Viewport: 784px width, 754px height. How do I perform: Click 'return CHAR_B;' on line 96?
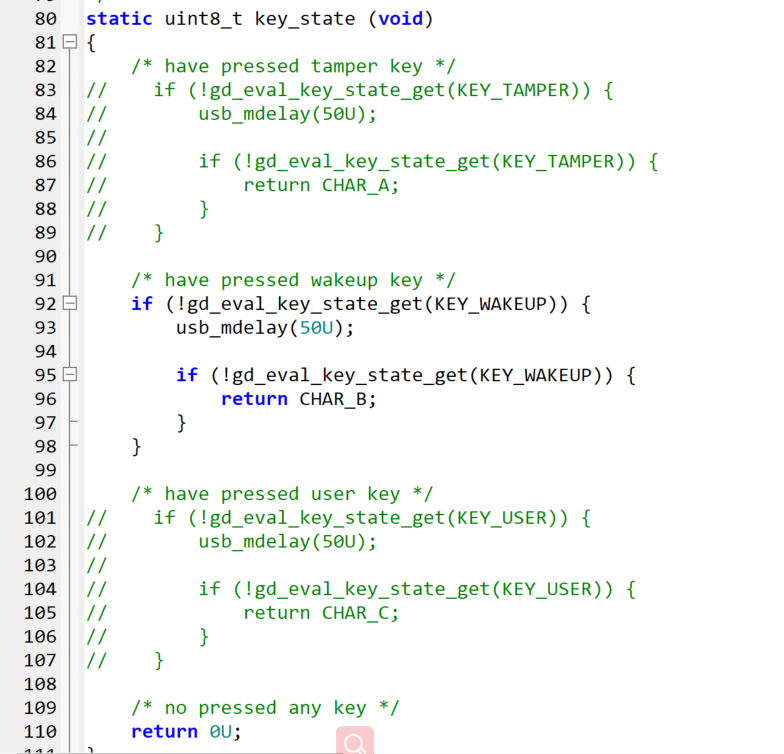tap(298, 399)
